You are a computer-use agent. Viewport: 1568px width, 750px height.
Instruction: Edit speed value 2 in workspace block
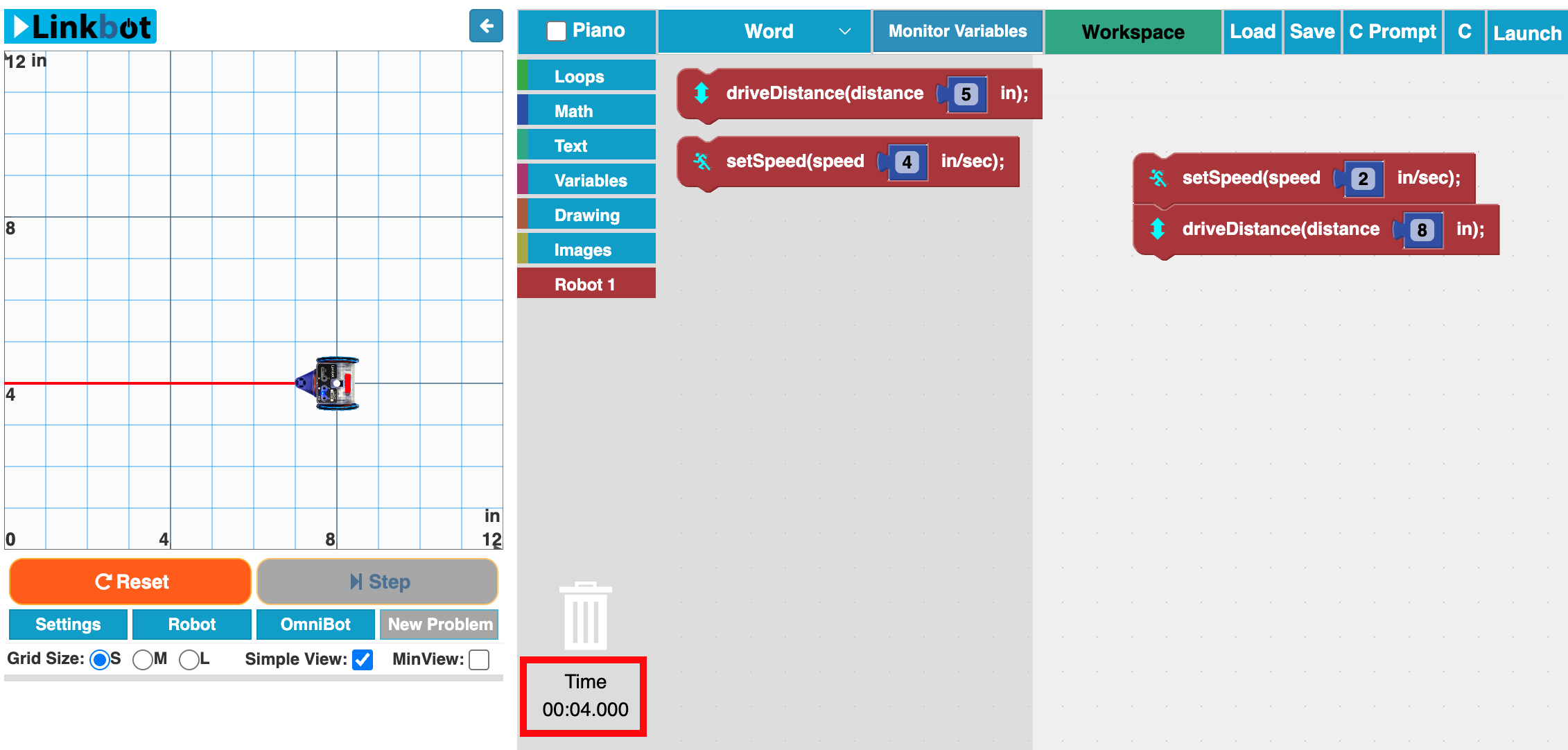click(x=1362, y=179)
